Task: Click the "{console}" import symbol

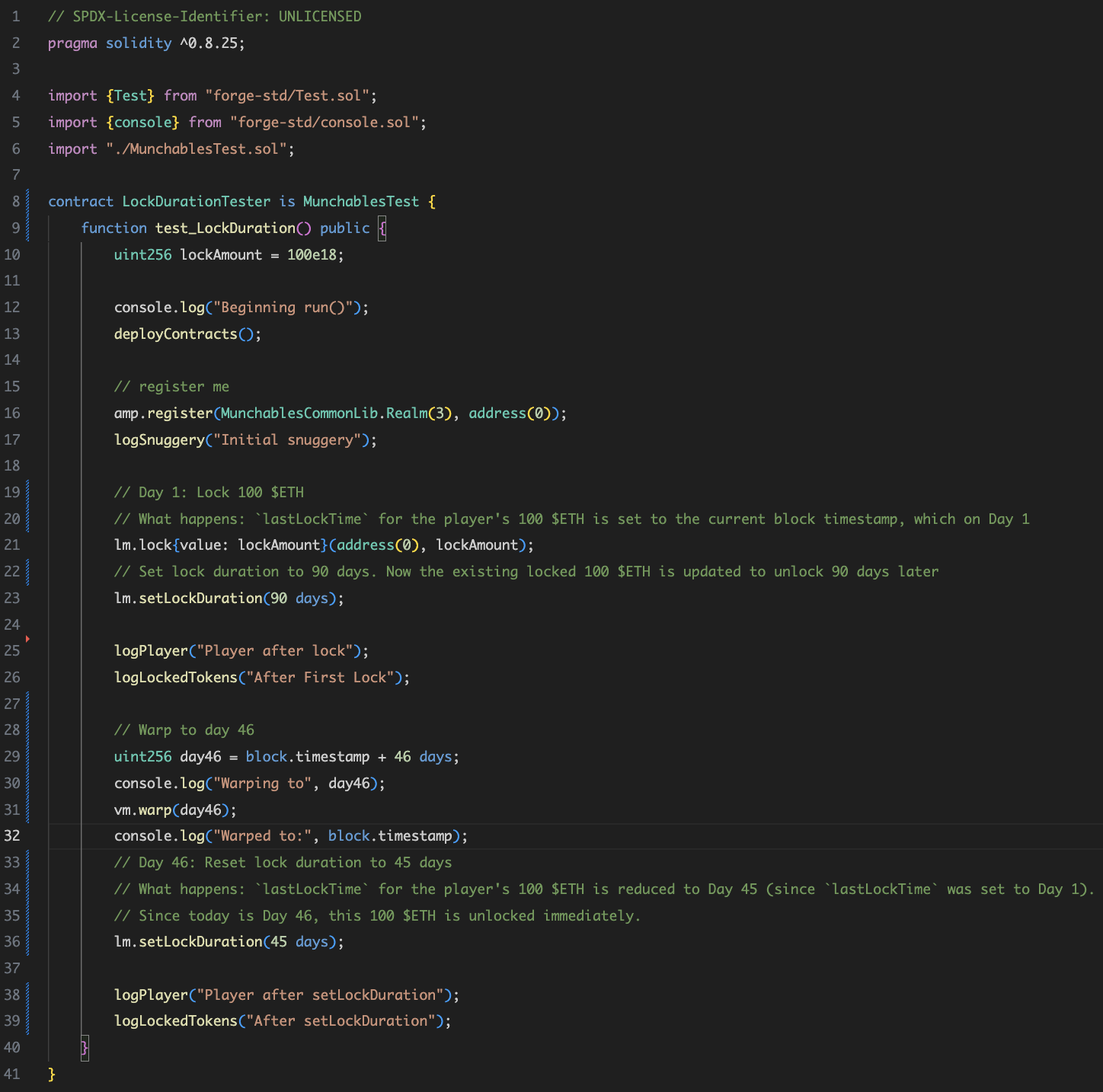Action: tap(143, 122)
